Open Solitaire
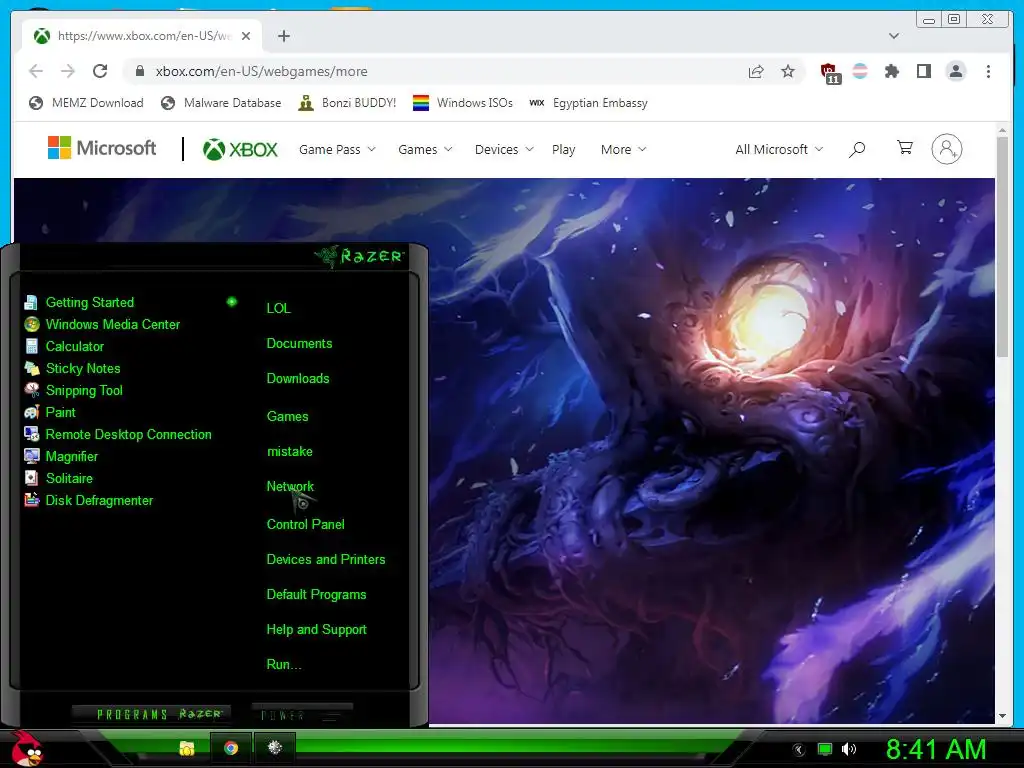This screenshot has width=1024, height=768. coord(58,478)
